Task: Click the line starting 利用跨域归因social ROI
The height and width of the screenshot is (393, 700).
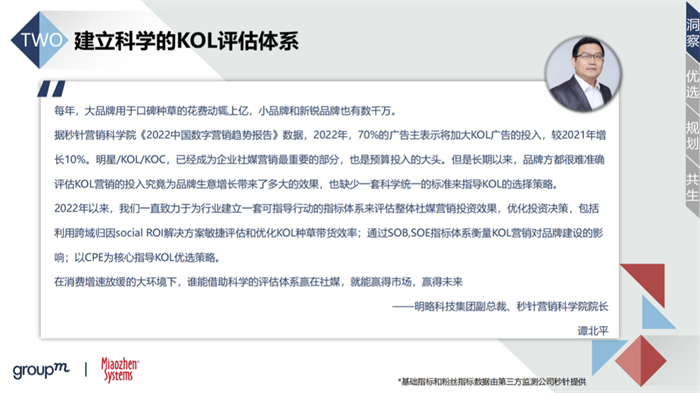Action: 329,233
